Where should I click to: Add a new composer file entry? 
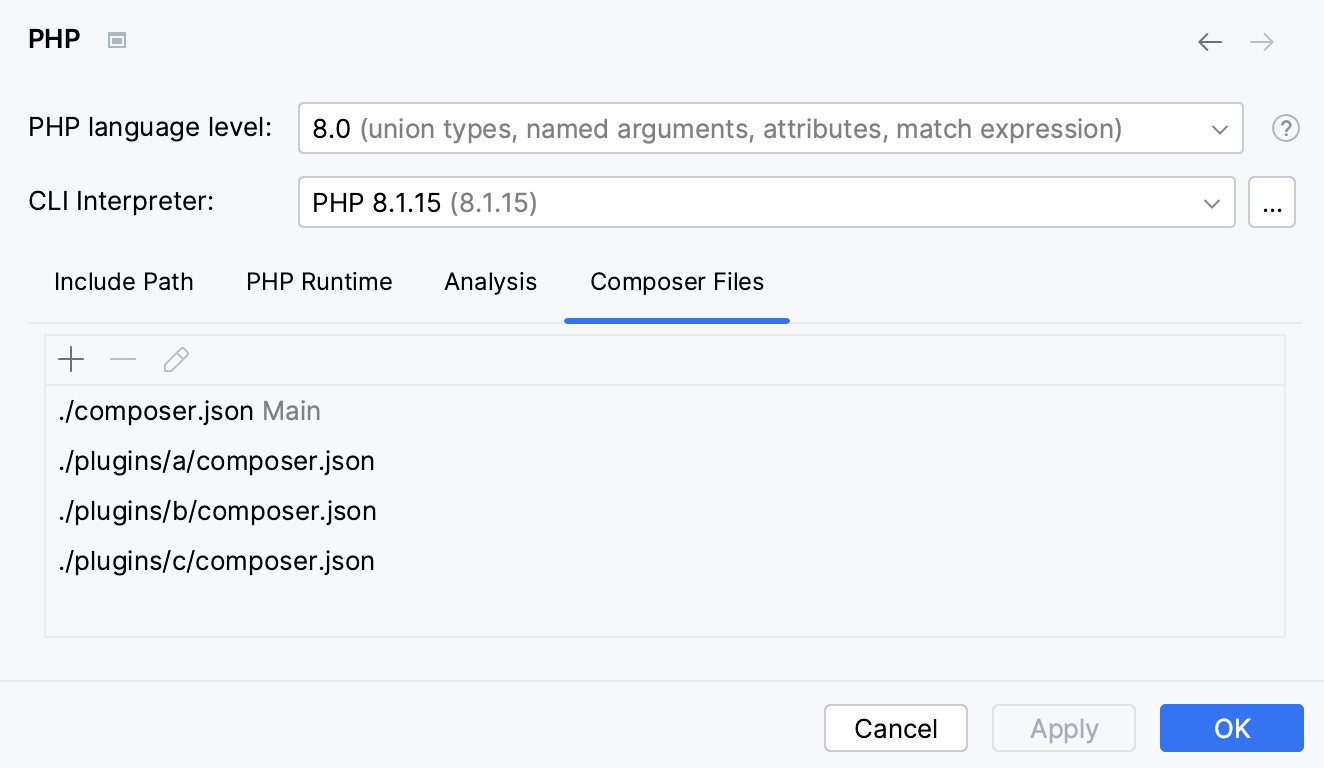coord(71,359)
